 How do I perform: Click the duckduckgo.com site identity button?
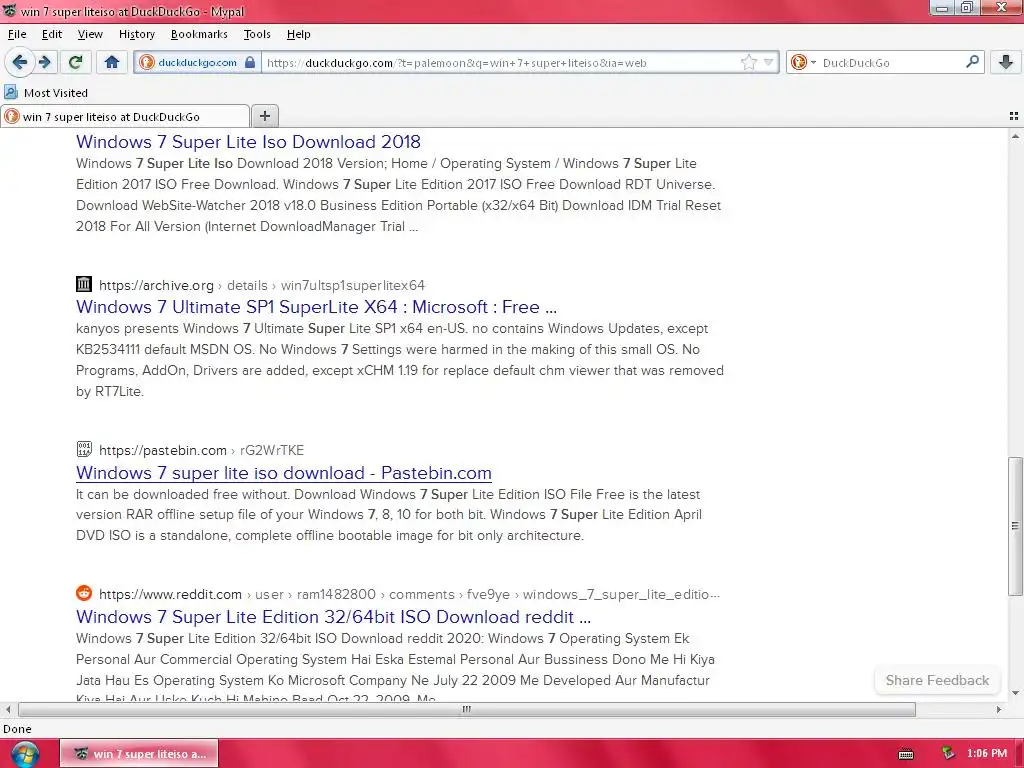[x=197, y=63]
